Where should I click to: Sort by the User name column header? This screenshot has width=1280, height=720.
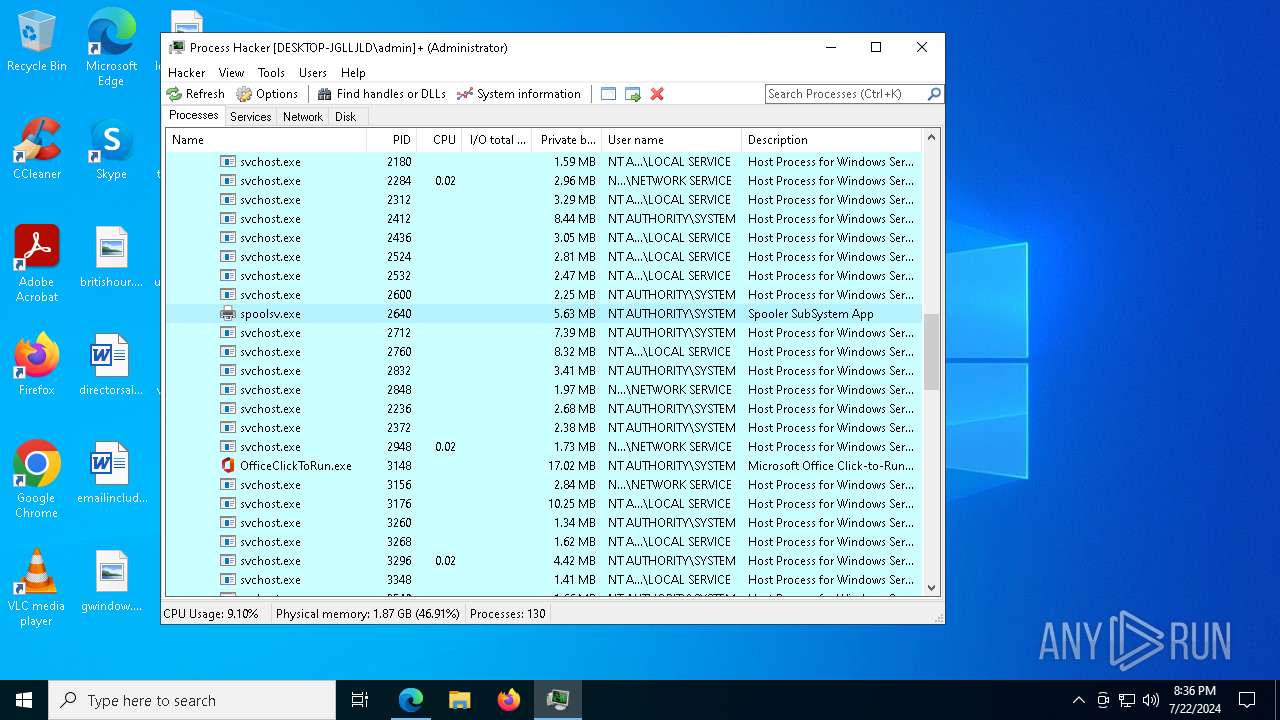tap(670, 140)
